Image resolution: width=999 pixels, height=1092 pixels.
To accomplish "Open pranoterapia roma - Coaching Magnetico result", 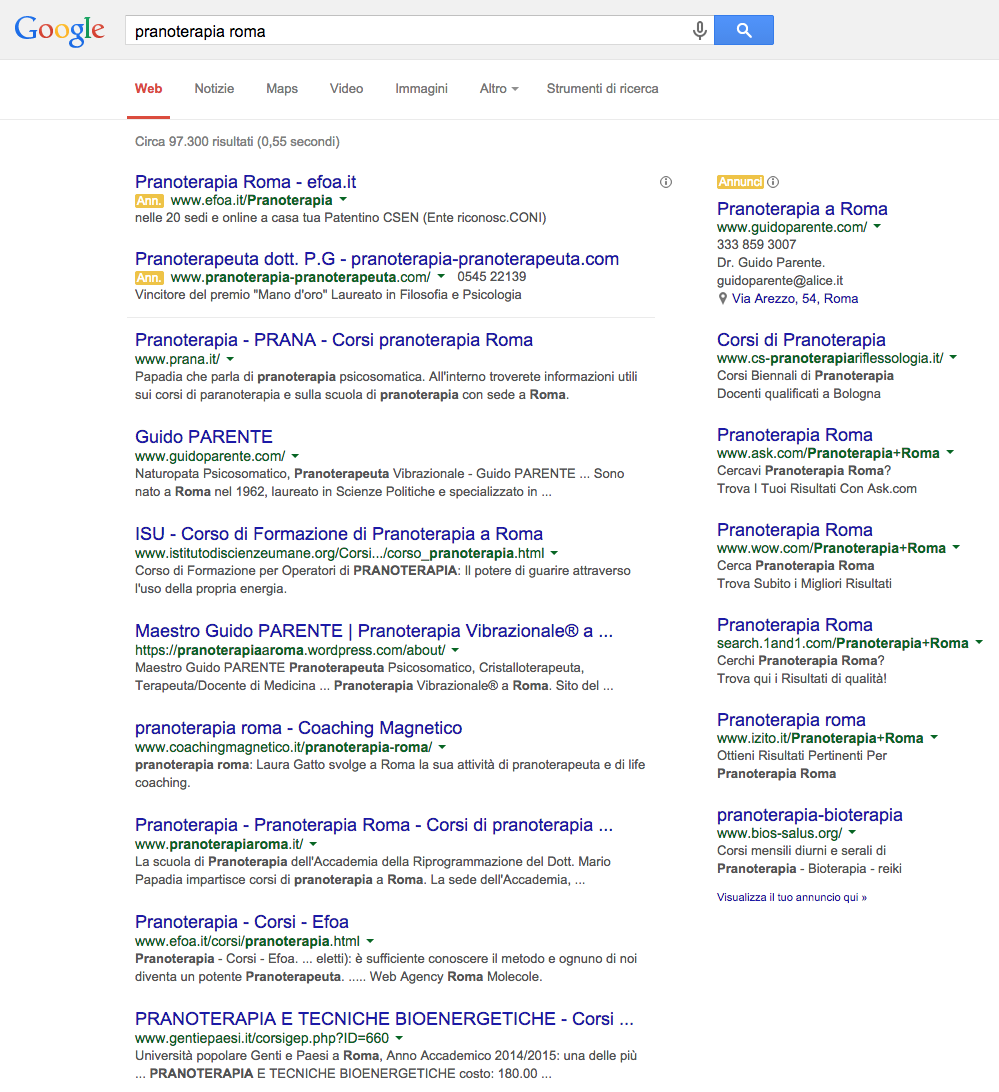I will coord(298,728).
